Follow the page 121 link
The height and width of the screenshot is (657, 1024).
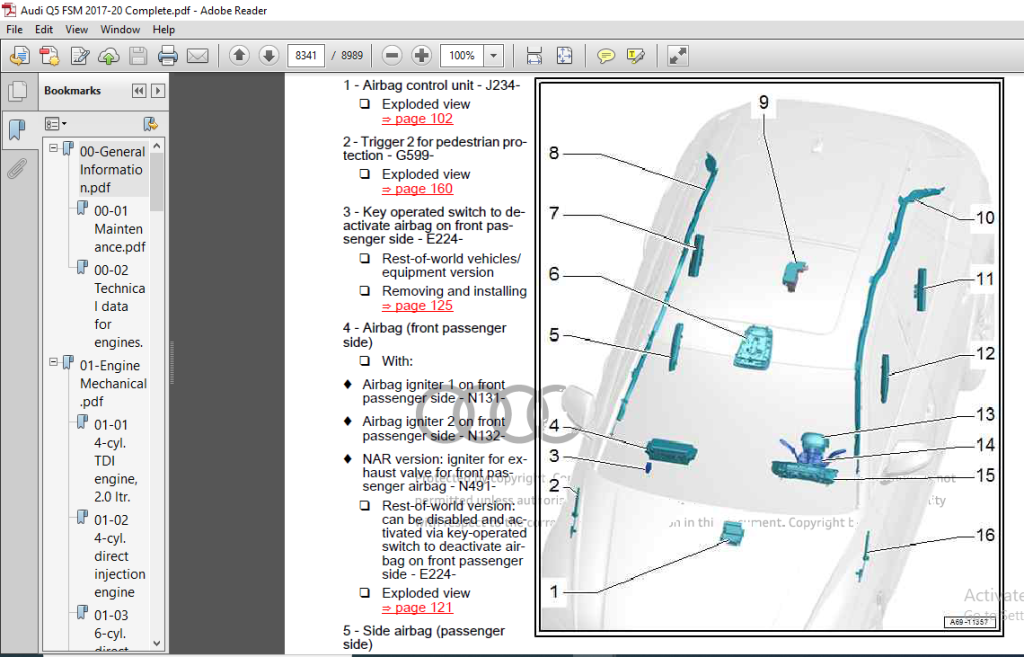click(417, 607)
